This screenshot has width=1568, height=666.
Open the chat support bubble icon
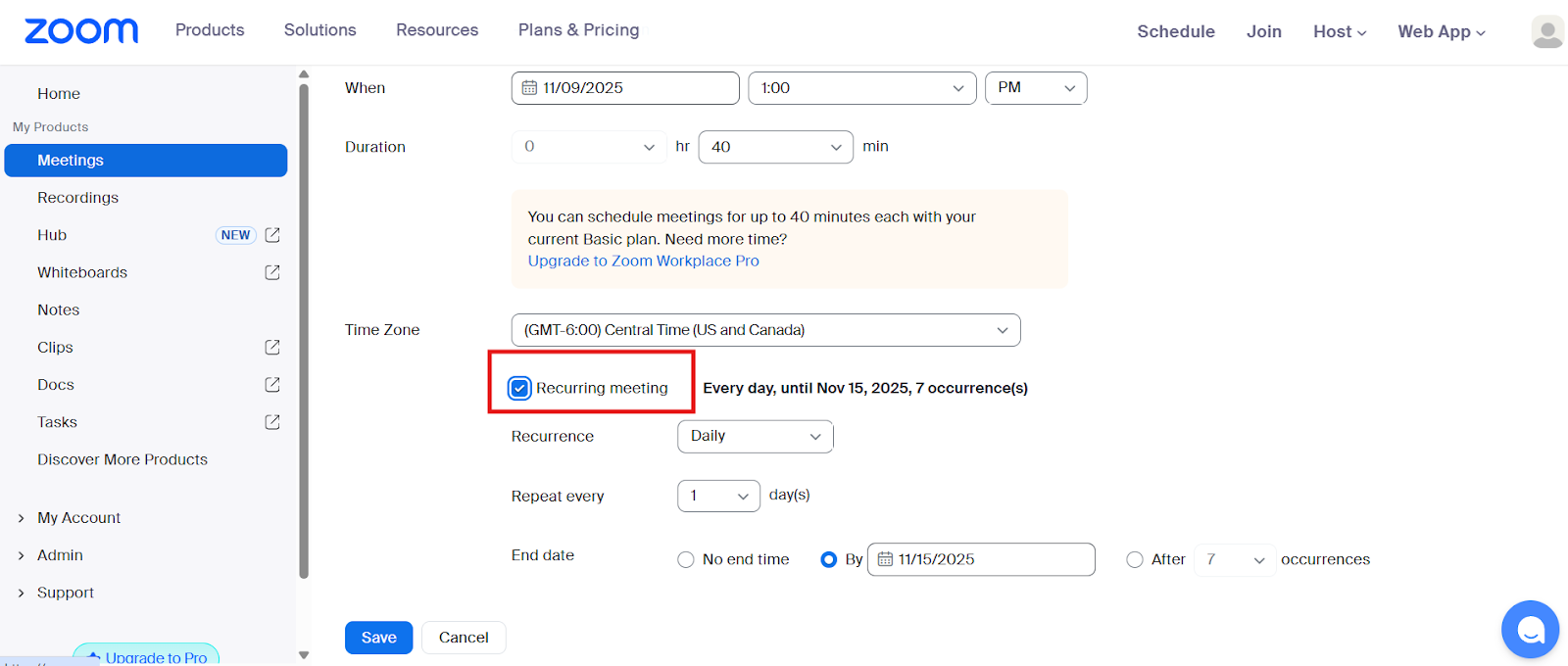[x=1530, y=629]
